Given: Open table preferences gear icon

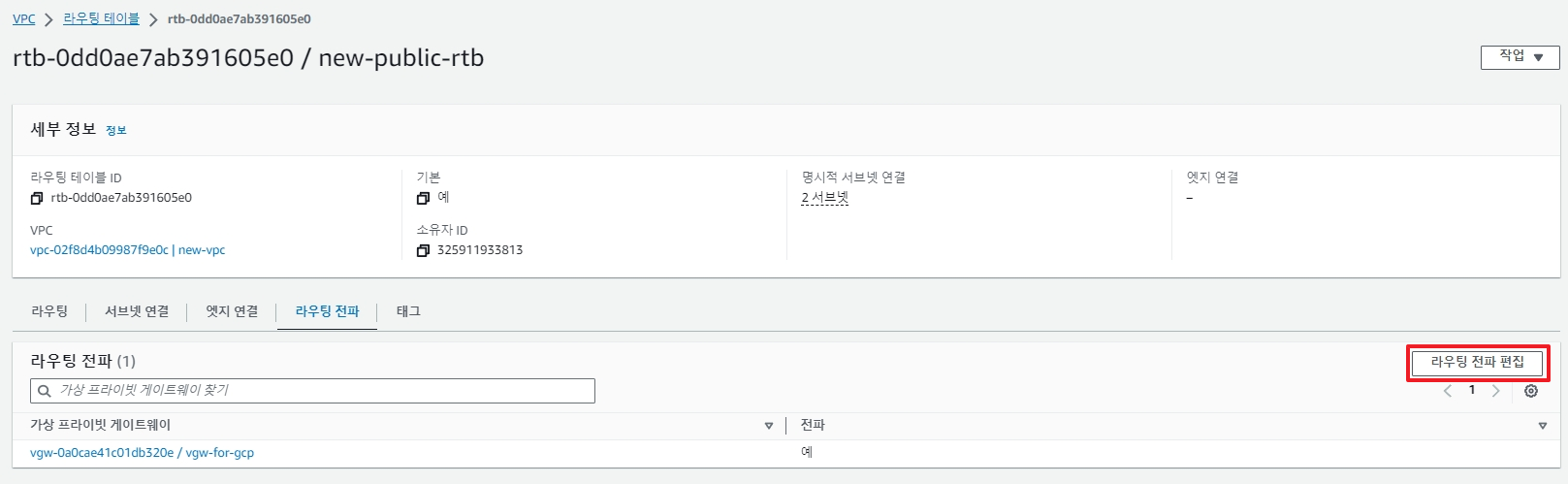Looking at the screenshot, I should (1531, 391).
